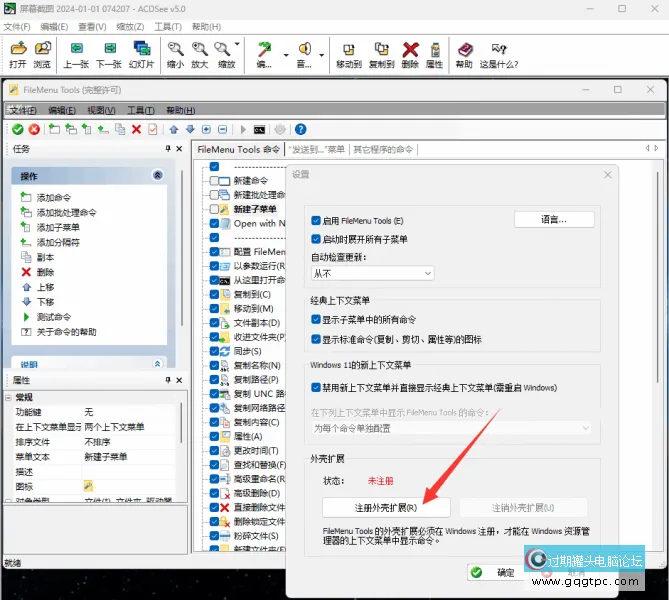Toggle expand all submenus at startup checkbox
This screenshot has width=669, height=600.
pyautogui.click(x=316, y=239)
